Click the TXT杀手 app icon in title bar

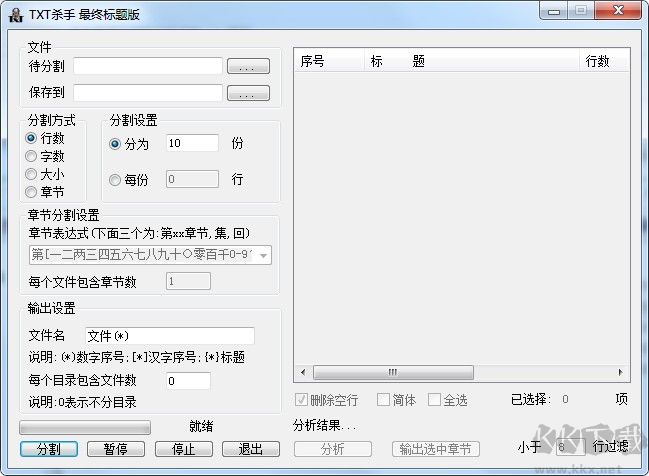[16, 15]
